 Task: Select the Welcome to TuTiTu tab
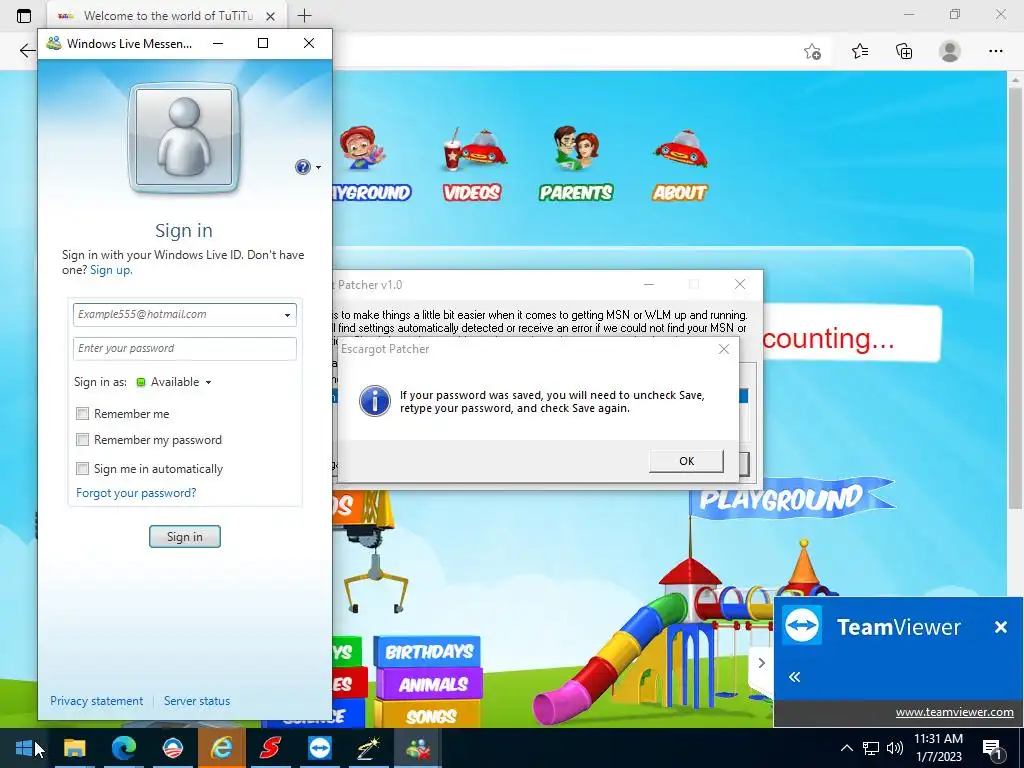[x=167, y=16]
